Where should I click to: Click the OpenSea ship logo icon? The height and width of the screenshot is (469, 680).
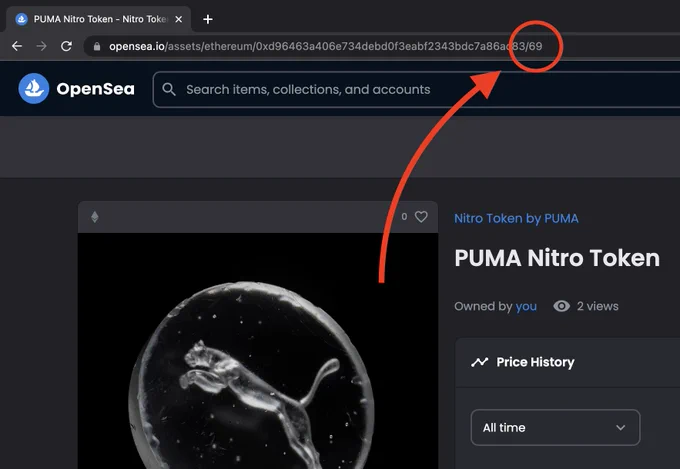pyautogui.click(x=34, y=89)
